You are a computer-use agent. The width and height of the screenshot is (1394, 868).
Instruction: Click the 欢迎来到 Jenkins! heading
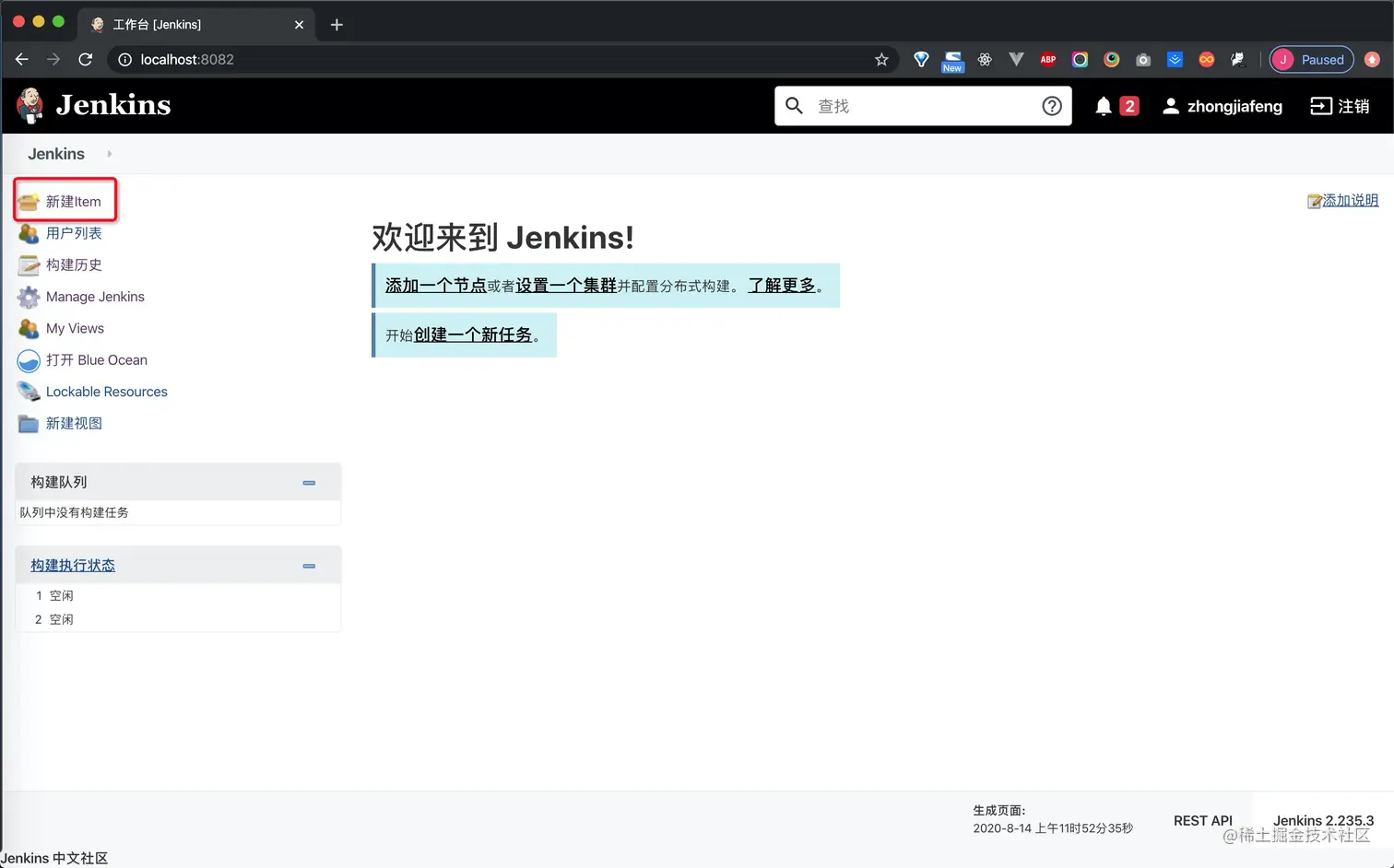pos(503,238)
